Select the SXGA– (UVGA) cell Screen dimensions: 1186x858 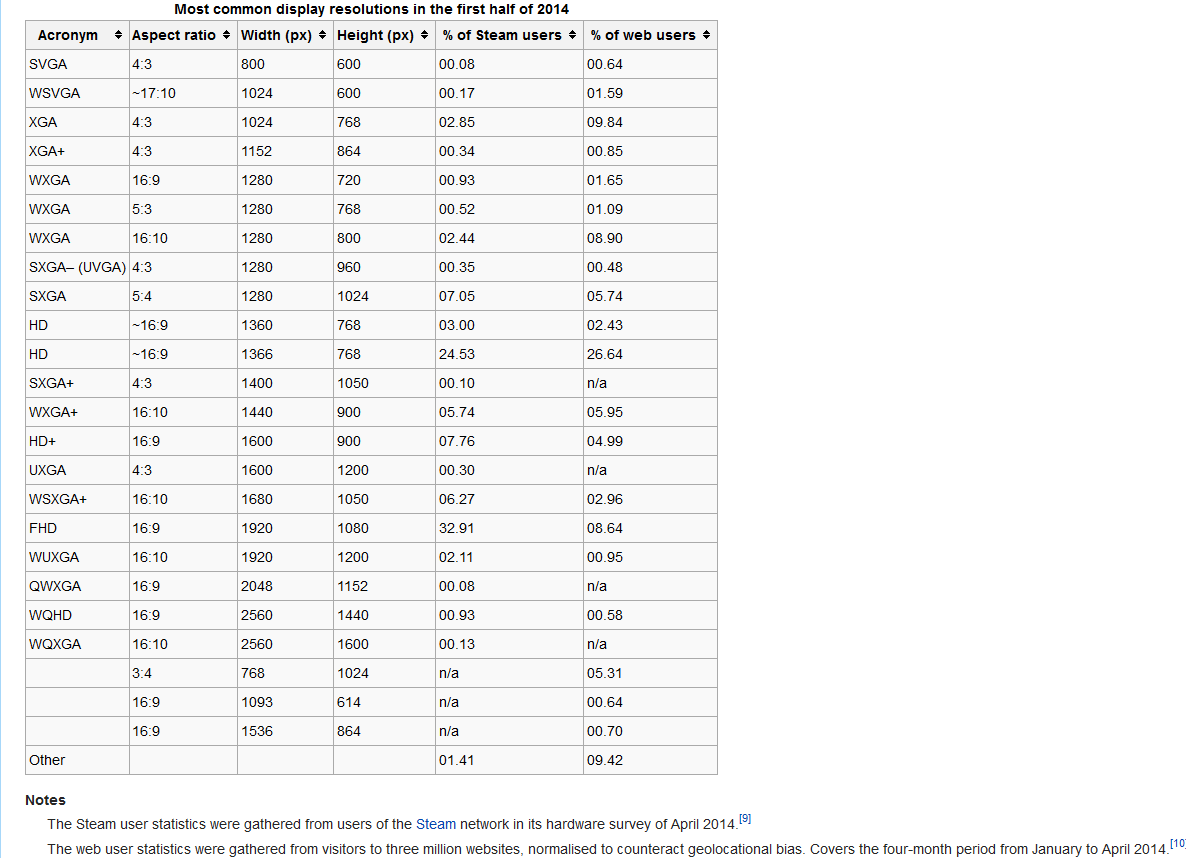77,267
